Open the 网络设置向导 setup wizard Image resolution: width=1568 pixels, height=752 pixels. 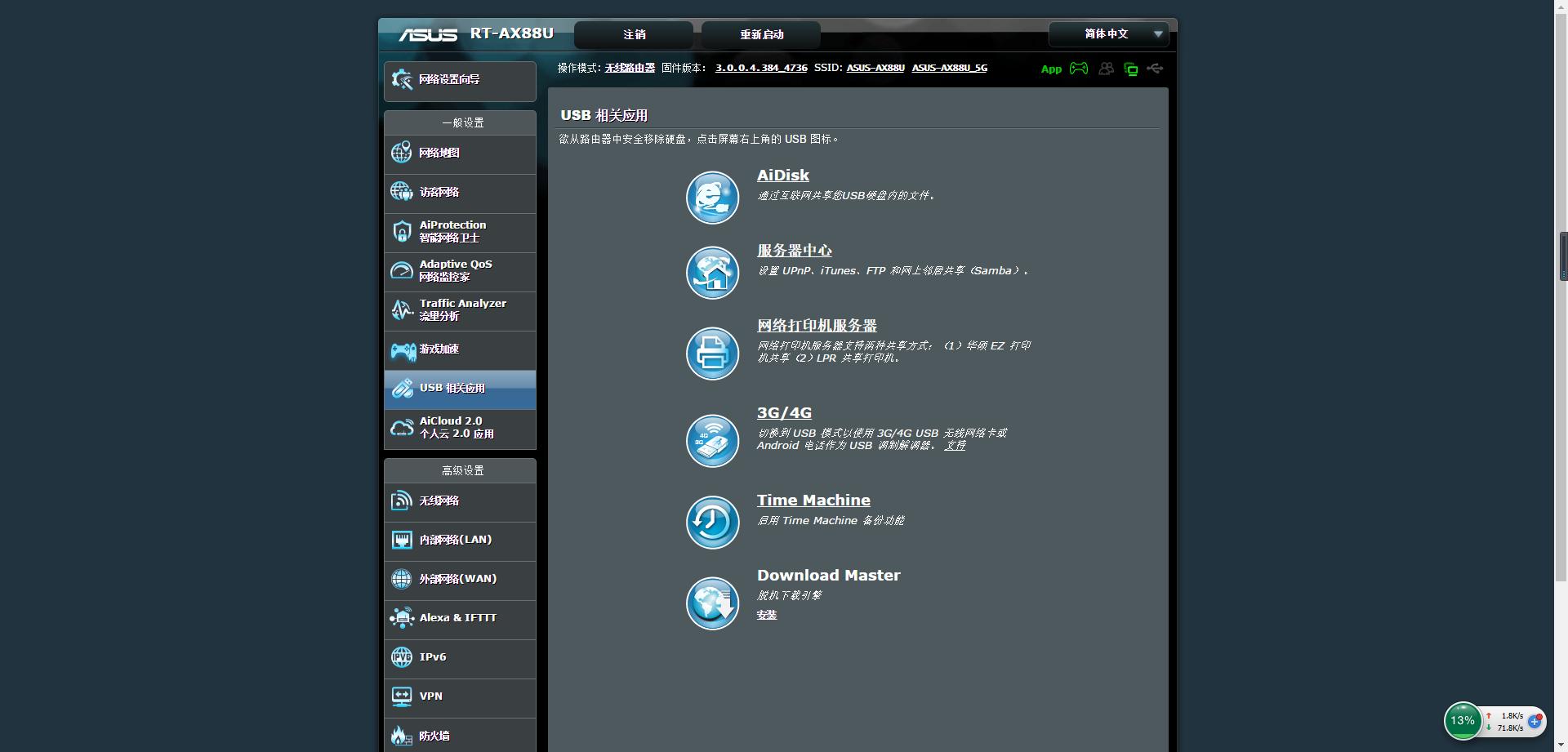460,80
